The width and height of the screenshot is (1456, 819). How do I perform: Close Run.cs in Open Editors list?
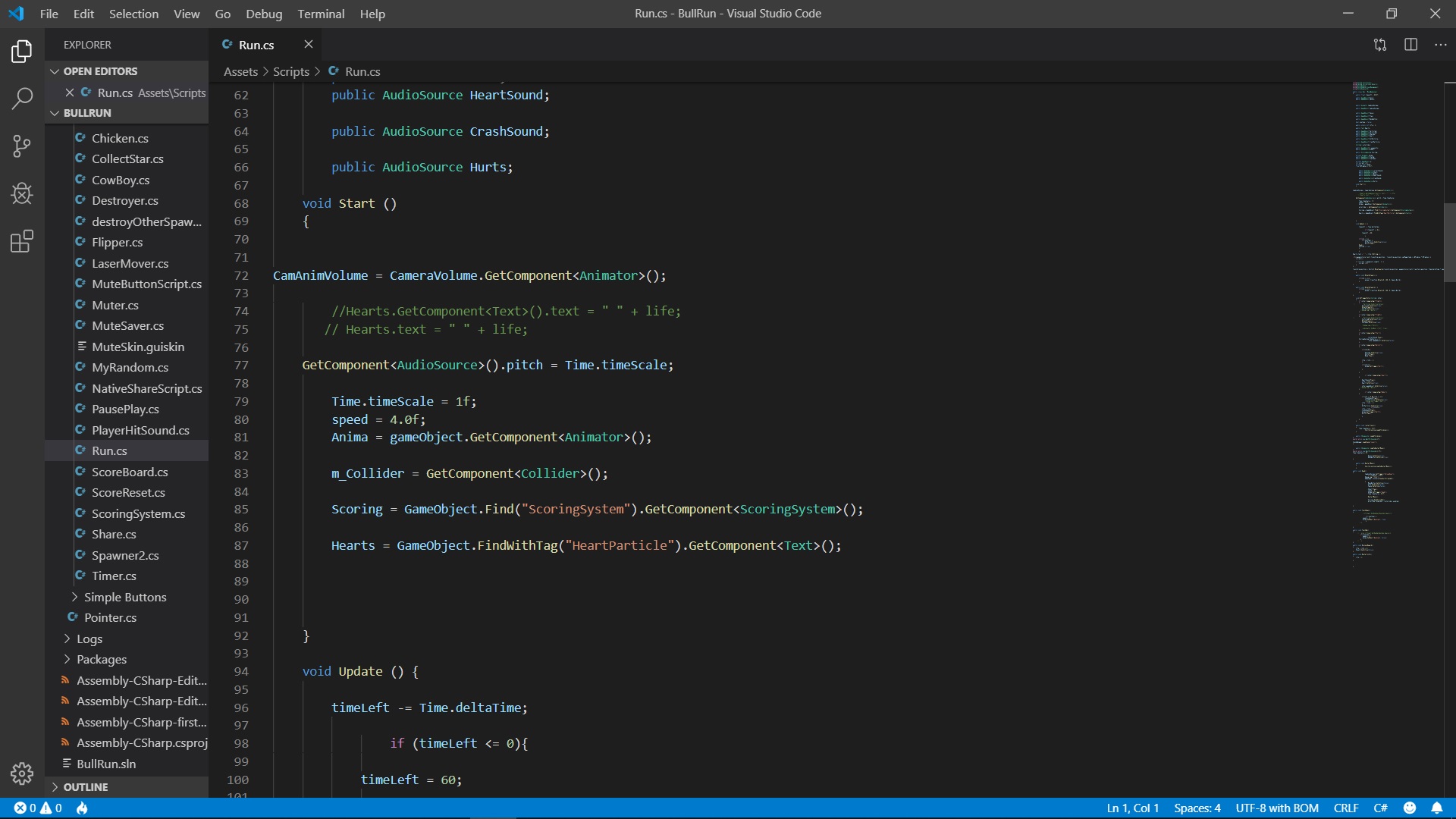(70, 93)
